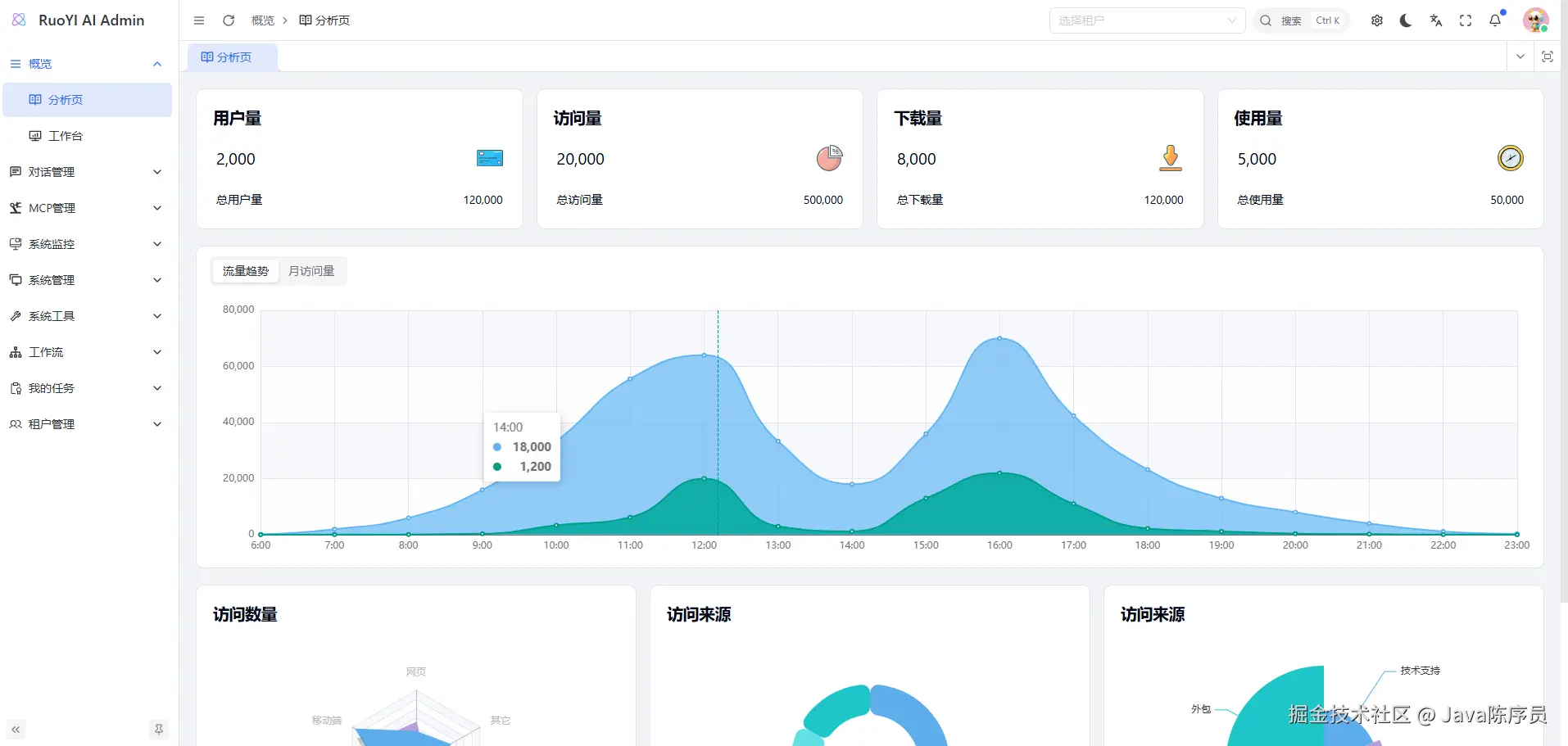Viewport: 1568px width, 746px height.
Task: Open the 搜索 search box
Action: [x=1301, y=20]
